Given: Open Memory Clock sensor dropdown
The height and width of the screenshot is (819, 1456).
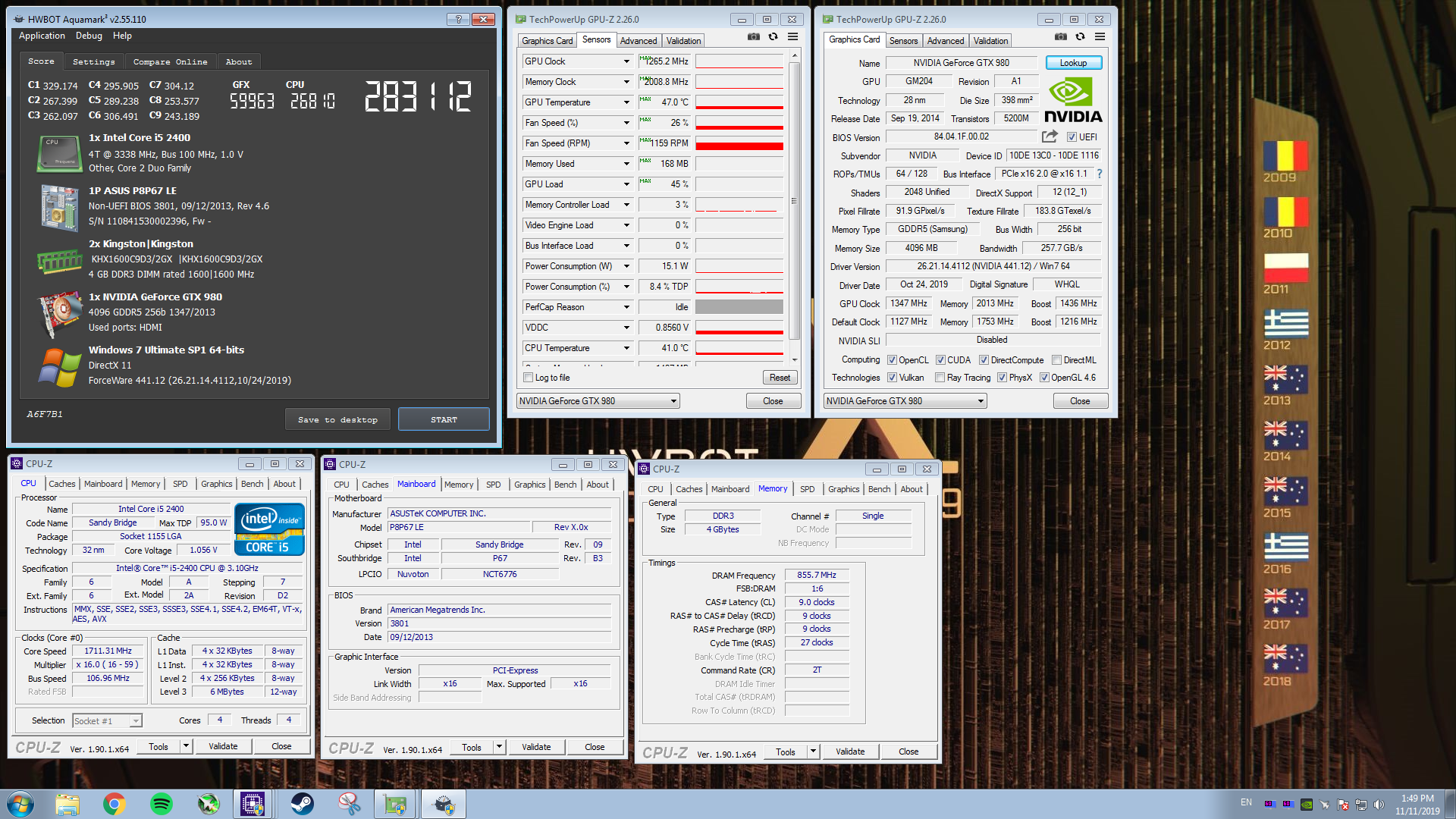Looking at the screenshot, I should (626, 82).
